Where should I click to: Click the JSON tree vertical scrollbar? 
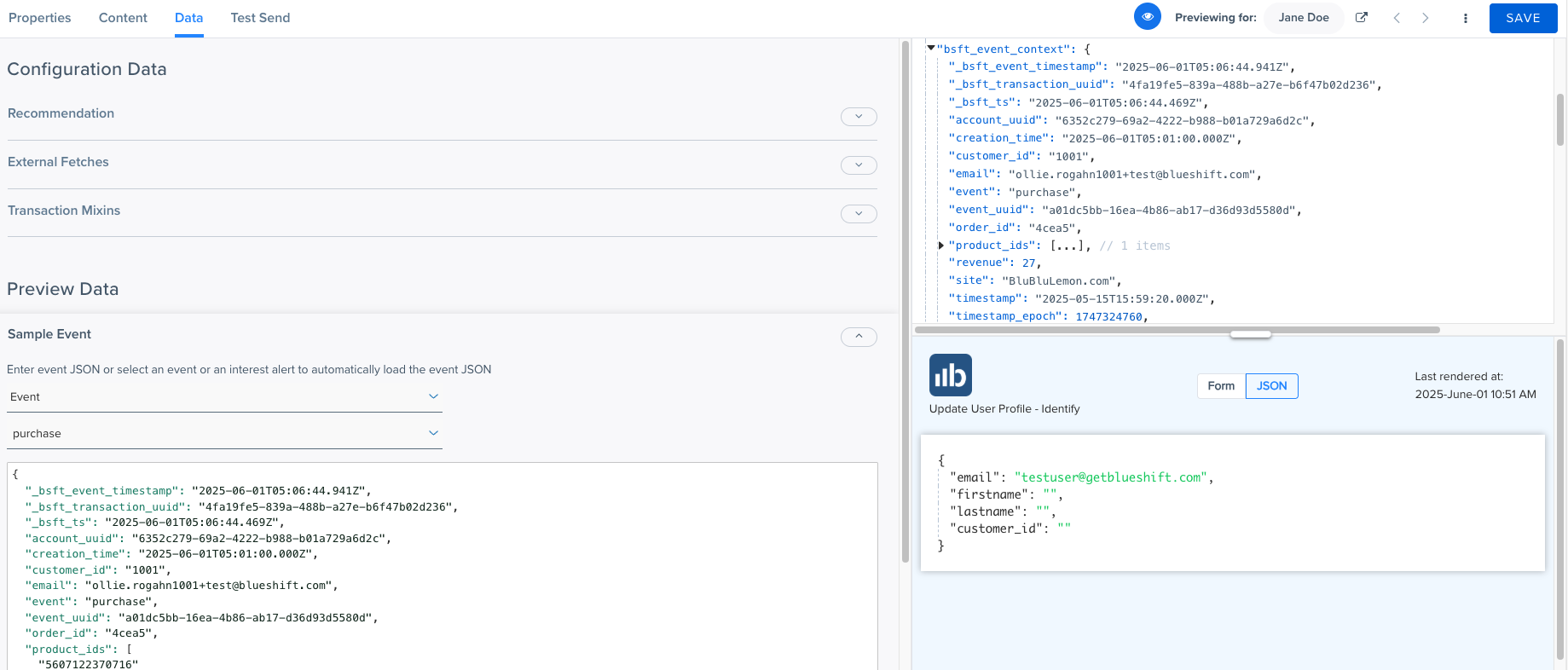pyautogui.click(x=1560, y=119)
